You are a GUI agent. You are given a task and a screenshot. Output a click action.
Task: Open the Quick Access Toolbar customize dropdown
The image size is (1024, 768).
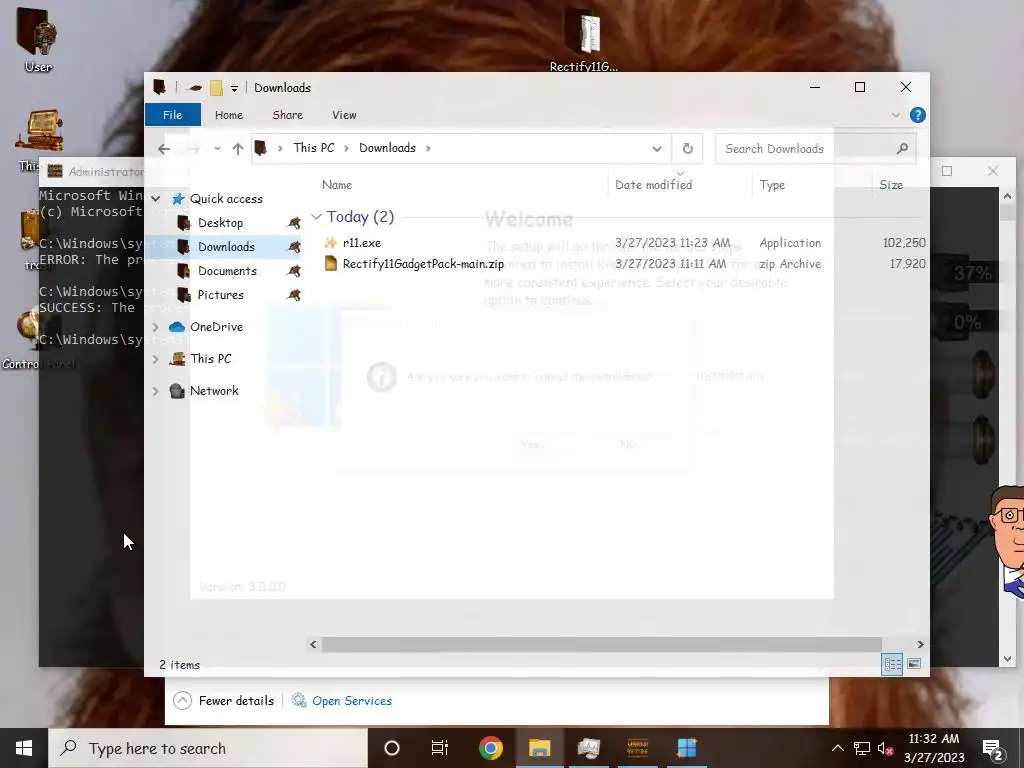[x=234, y=88]
